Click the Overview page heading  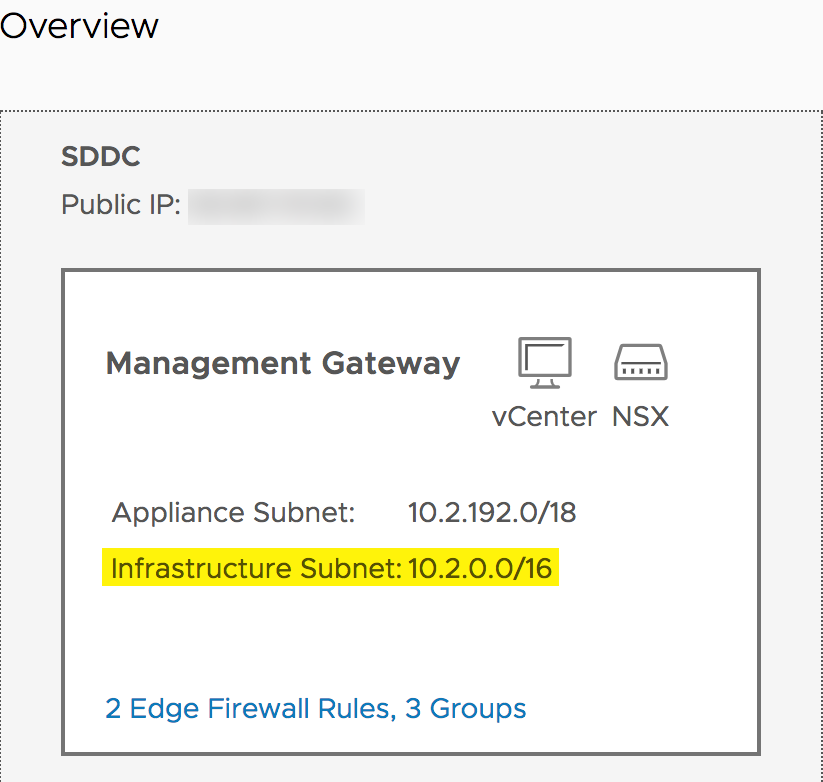[79, 25]
